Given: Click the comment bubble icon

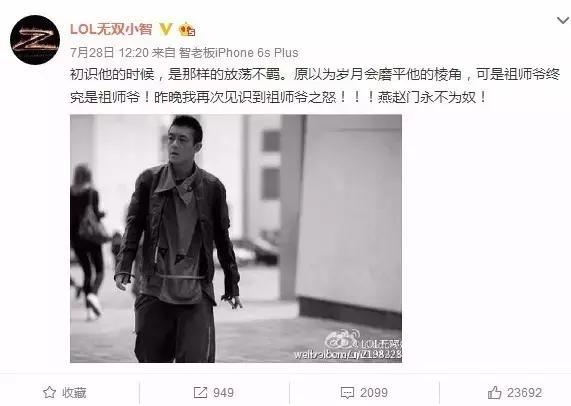Looking at the screenshot, I should pyautogui.click(x=347, y=393).
